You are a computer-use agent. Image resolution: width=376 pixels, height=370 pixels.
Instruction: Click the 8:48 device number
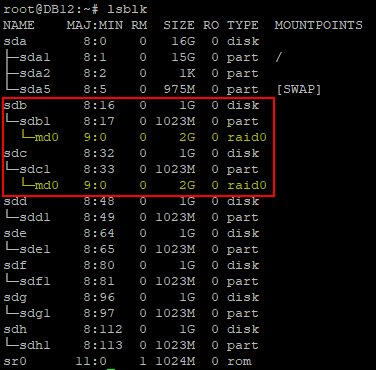click(x=99, y=201)
